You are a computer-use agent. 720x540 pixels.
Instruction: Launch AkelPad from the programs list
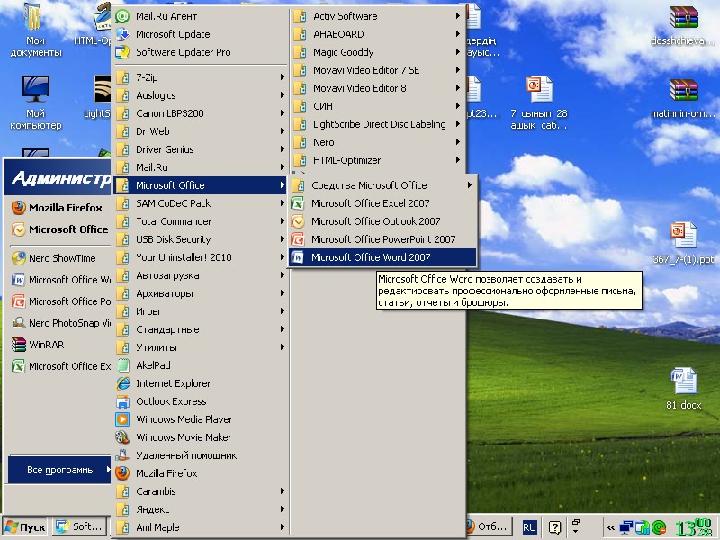point(152,366)
